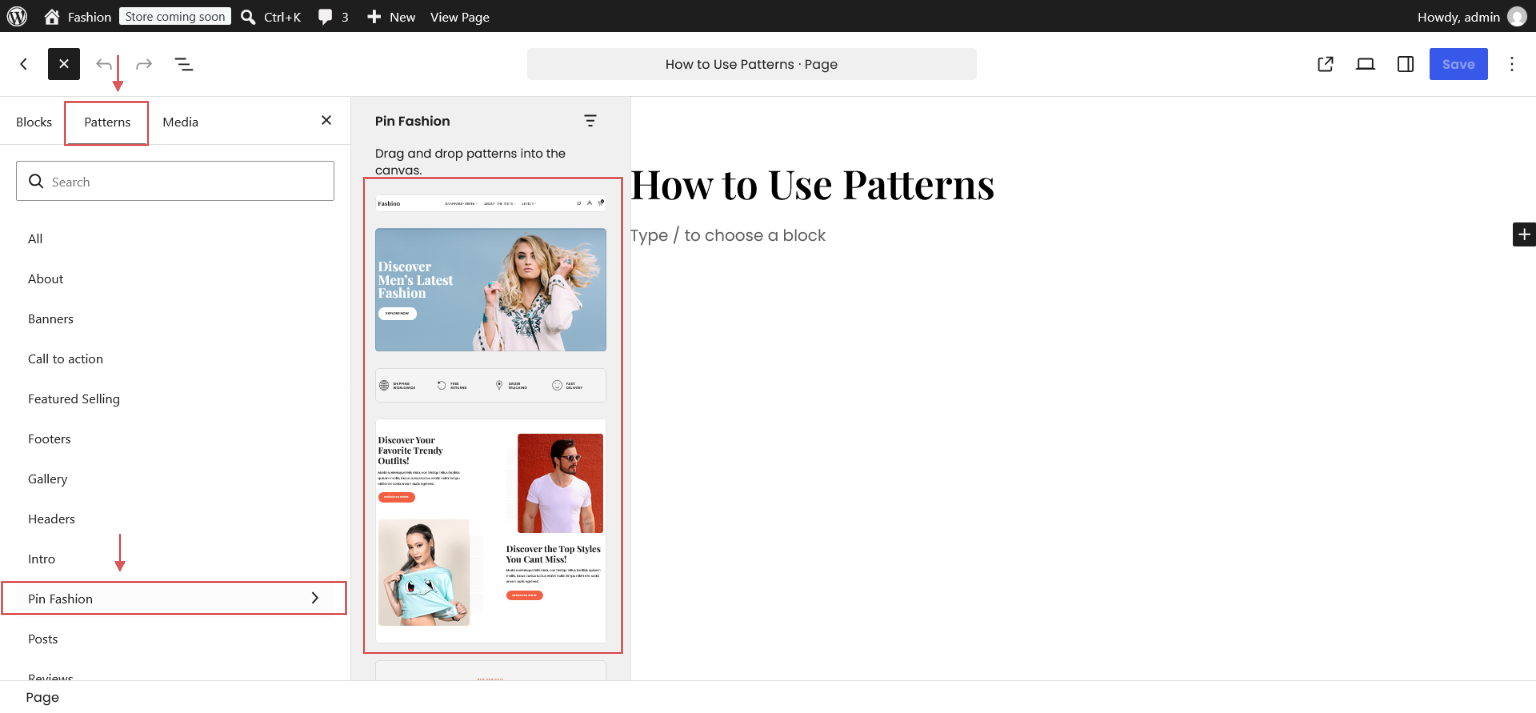1536x713 pixels.
Task: Switch preview device with laptop icon
Action: (1365, 64)
